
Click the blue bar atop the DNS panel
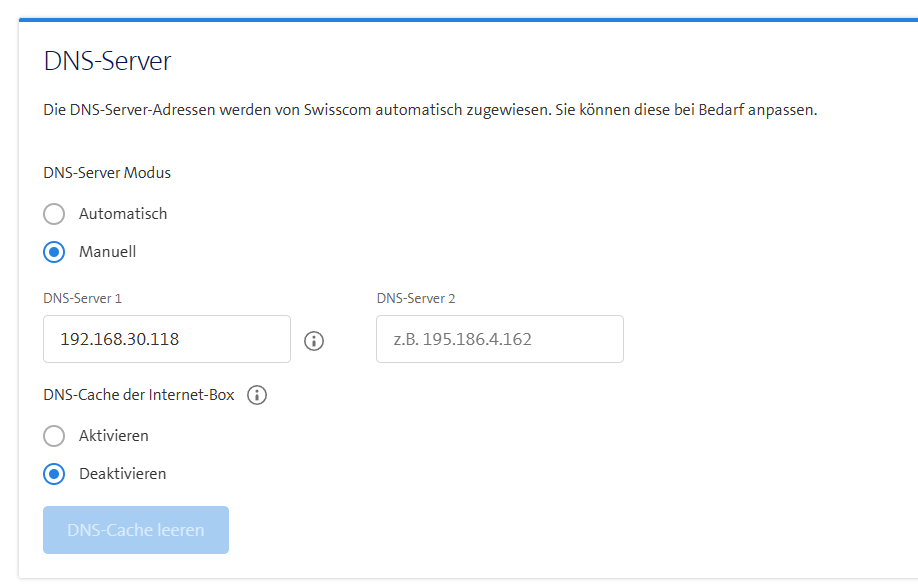pyautogui.click(x=468, y=19)
